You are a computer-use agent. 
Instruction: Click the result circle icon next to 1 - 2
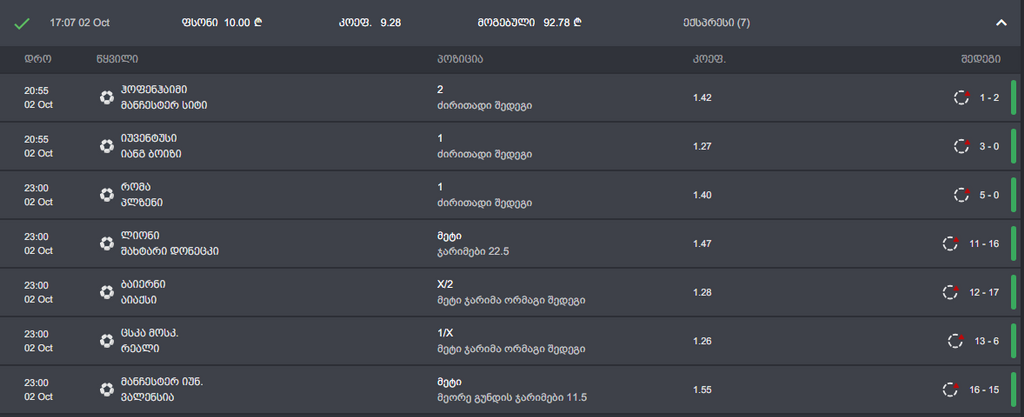961,97
